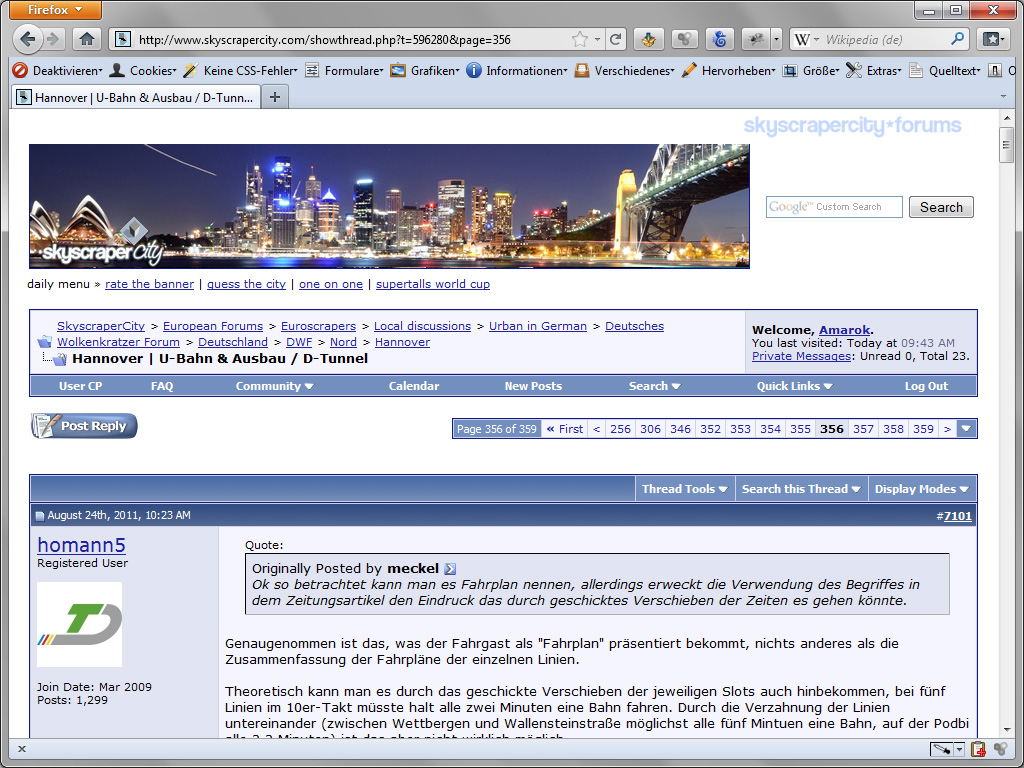Open User CP in forum navbar
1024x768 pixels.
point(80,386)
